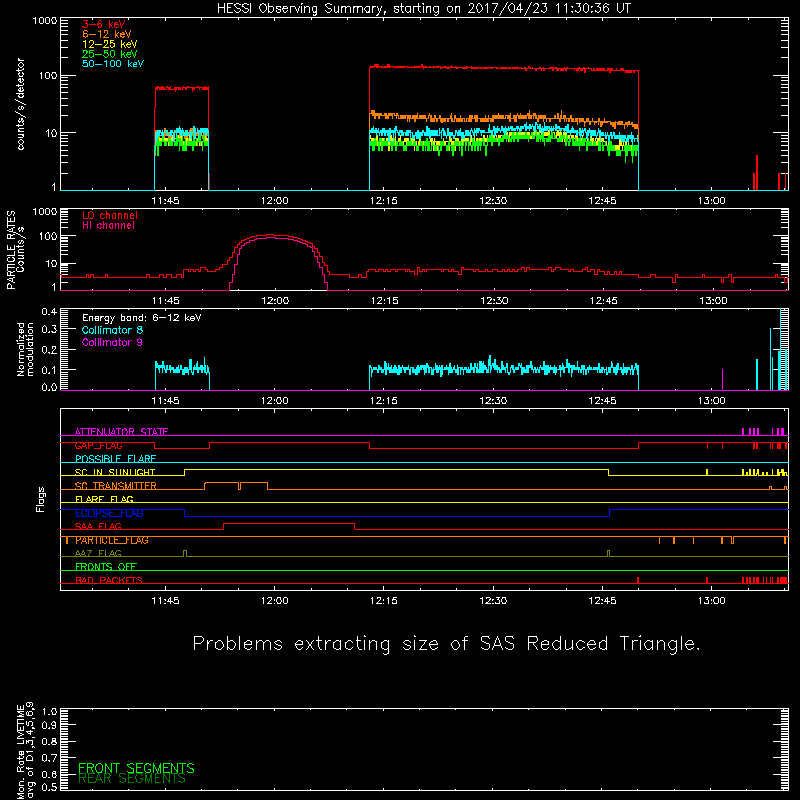
Task: Click the 1000 label on counts axis
Action: click(45, 21)
